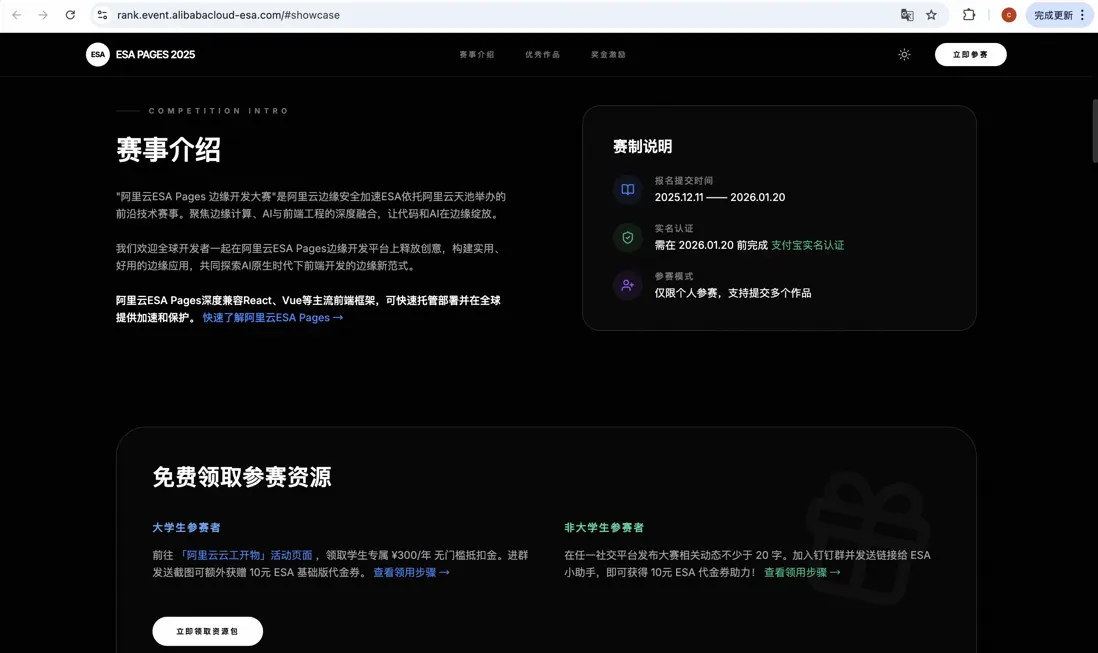Viewport: 1098px width, 653px height.
Task: Click the 立即参赛 button
Action: tap(971, 55)
